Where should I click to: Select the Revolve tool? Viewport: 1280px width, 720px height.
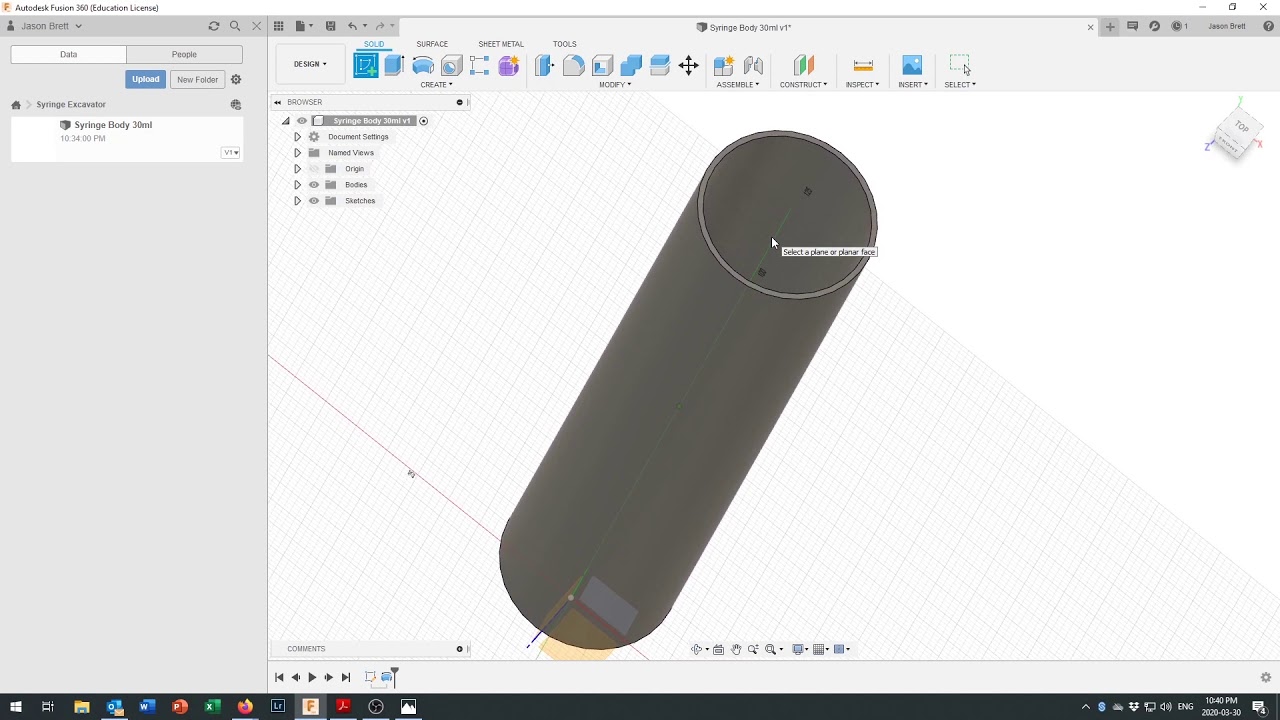tap(423, 66)
